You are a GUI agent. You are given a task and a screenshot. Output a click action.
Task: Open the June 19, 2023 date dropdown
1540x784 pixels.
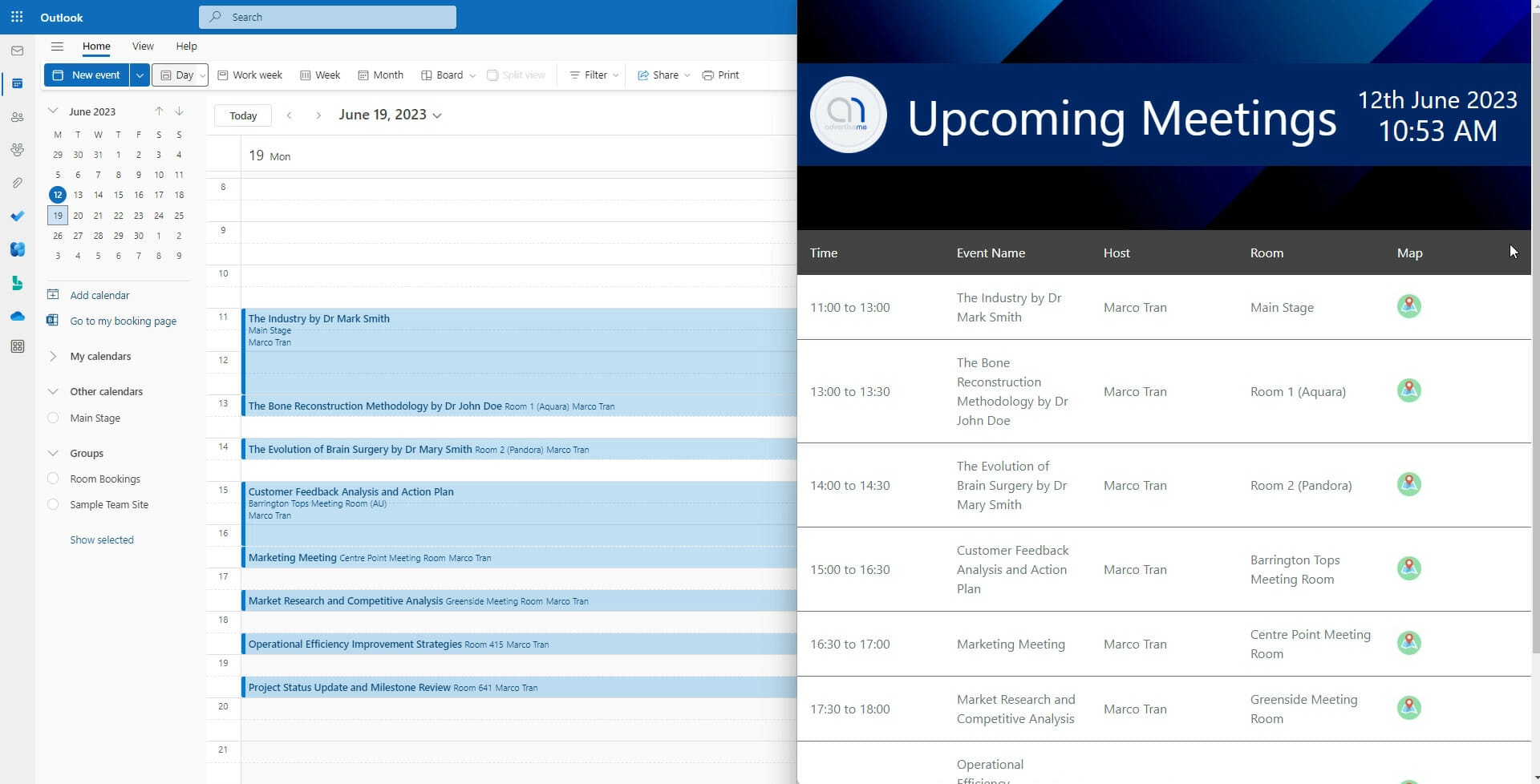(437, 115)
